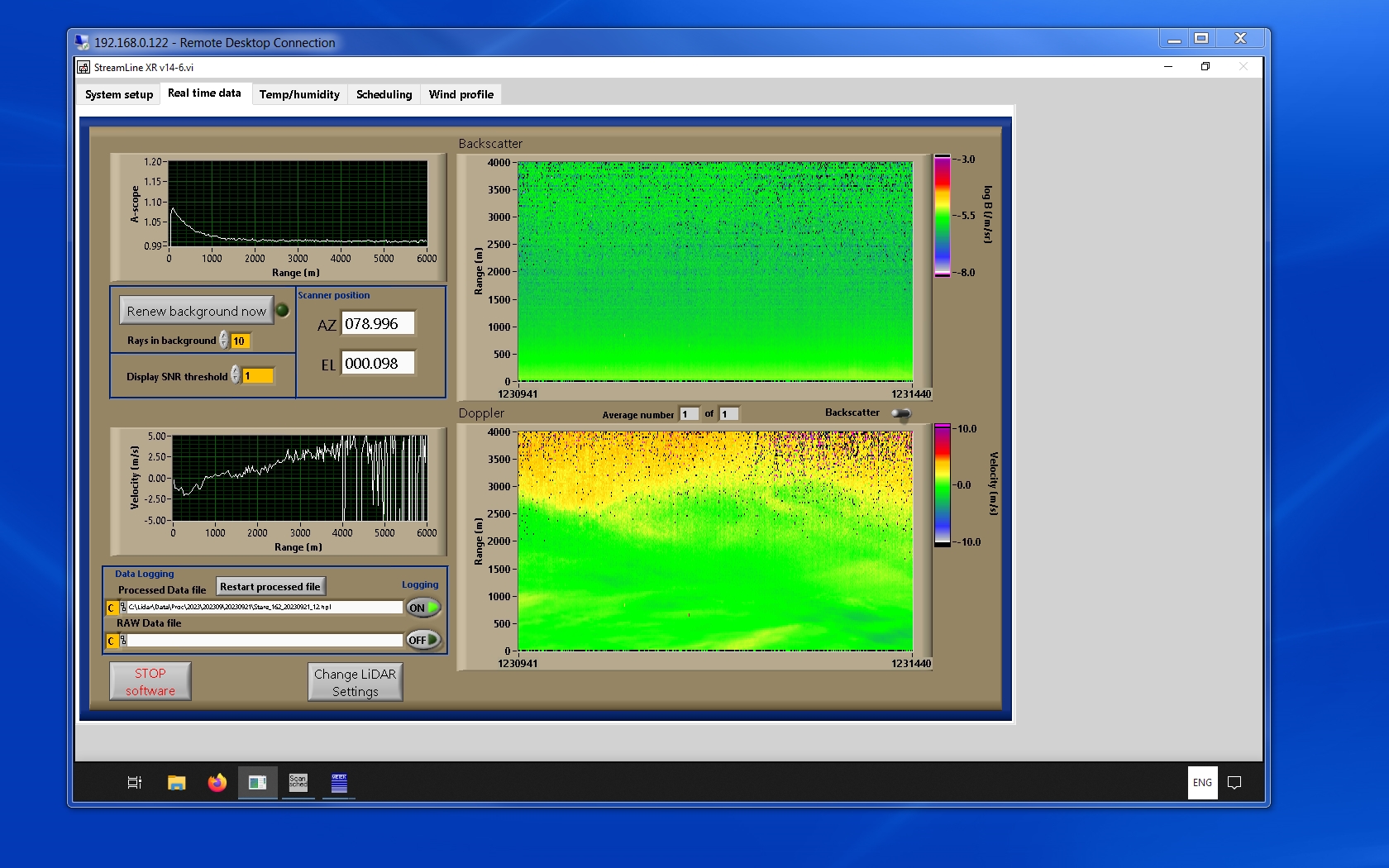
Task: Open the Scan scheduler taskbar app
Action: coord(298,782)
